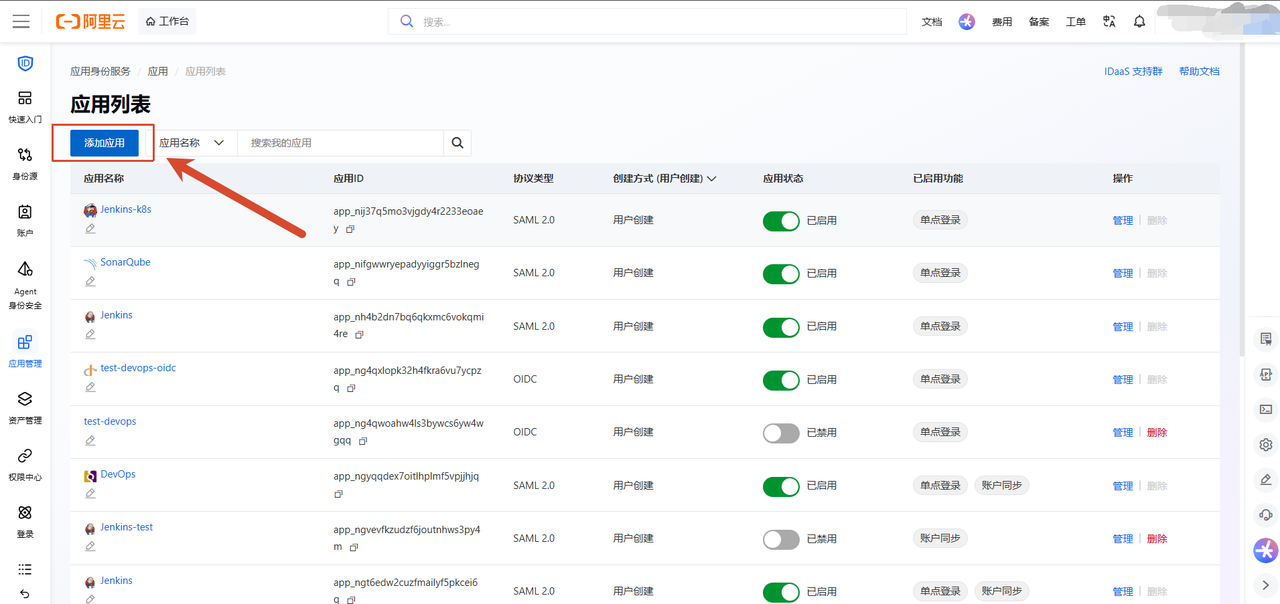
Task: Toggle the Jenkins-k8s application status switch
Action: pyautogui.click(x=781, y=220)
